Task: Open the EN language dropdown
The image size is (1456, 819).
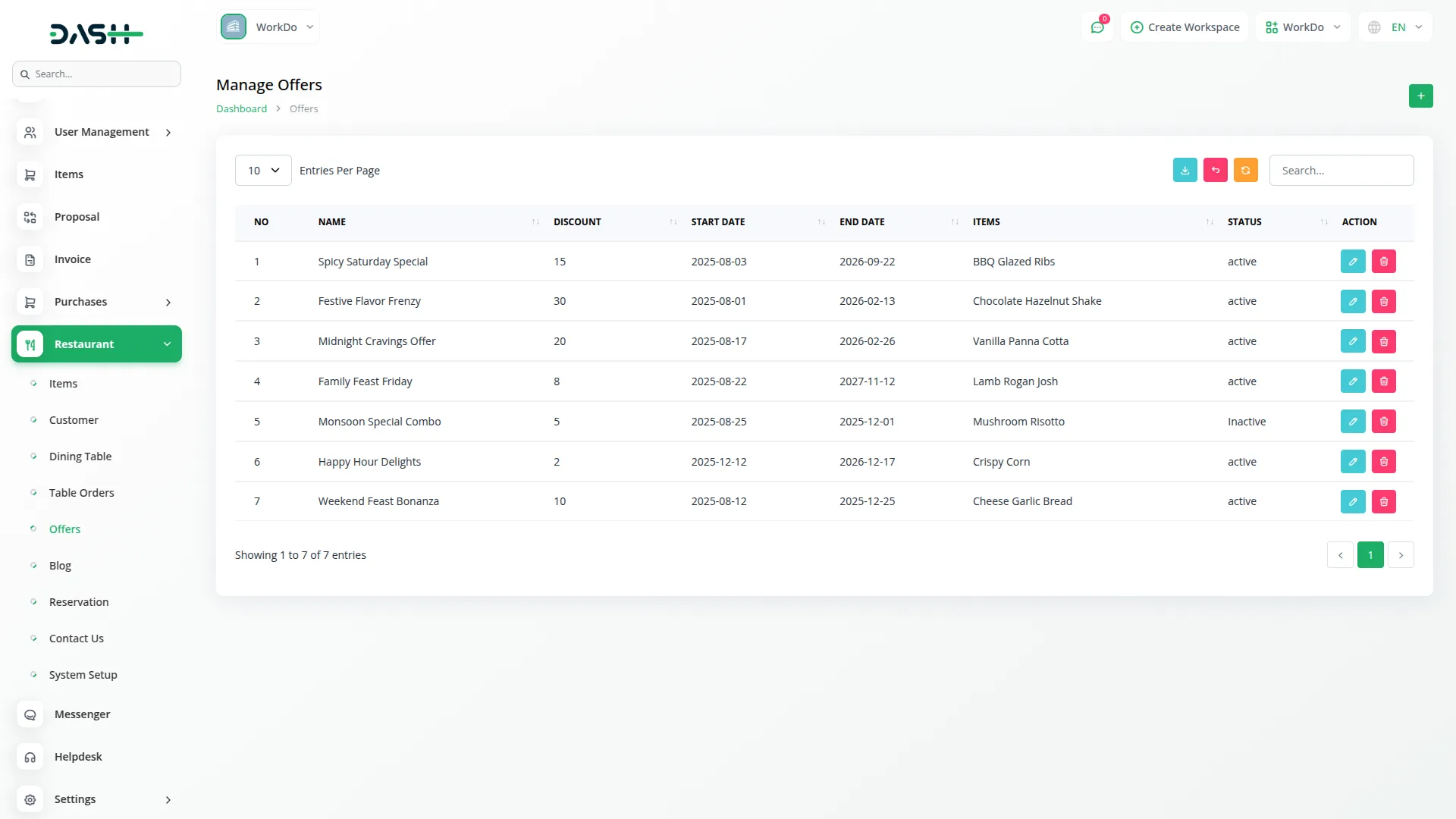Action: coord(1396,27)
